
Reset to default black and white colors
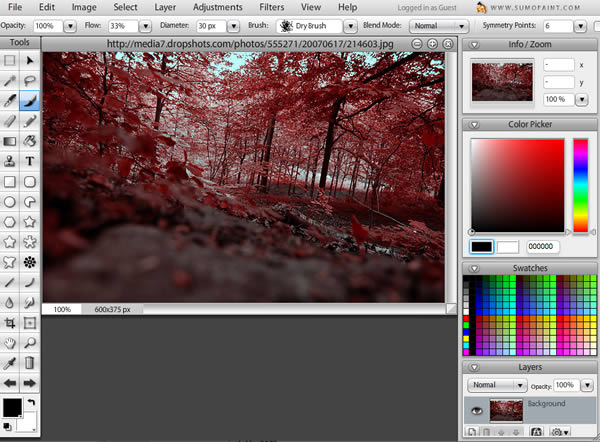coord(7,426)
